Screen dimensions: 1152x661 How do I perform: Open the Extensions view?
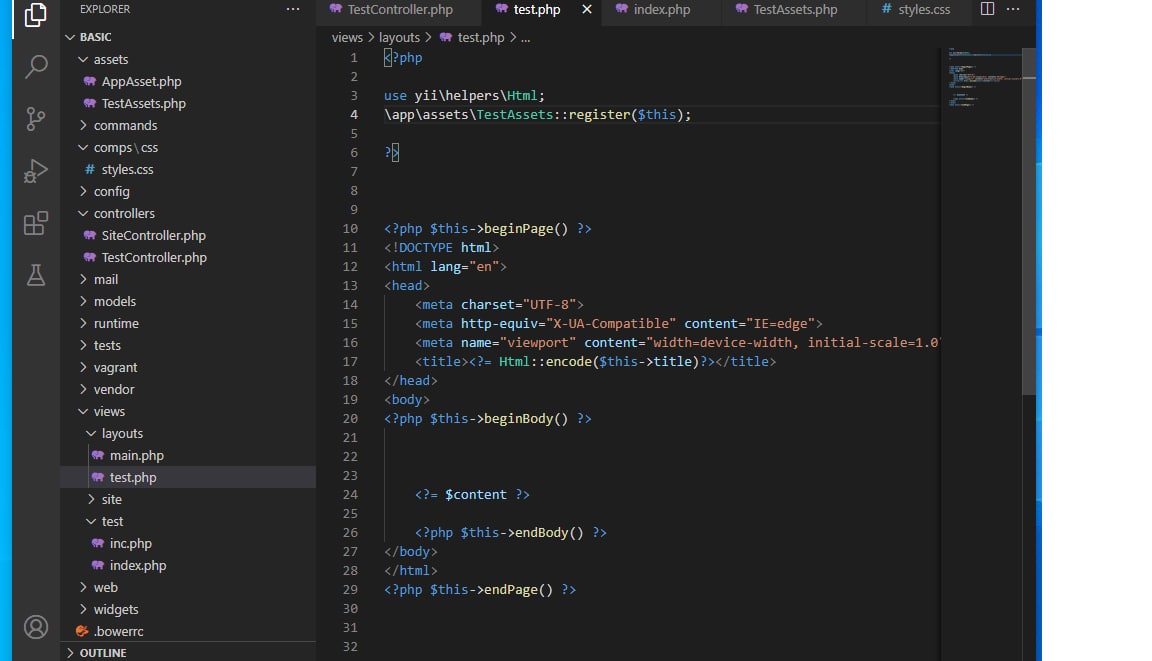(35, 223)
